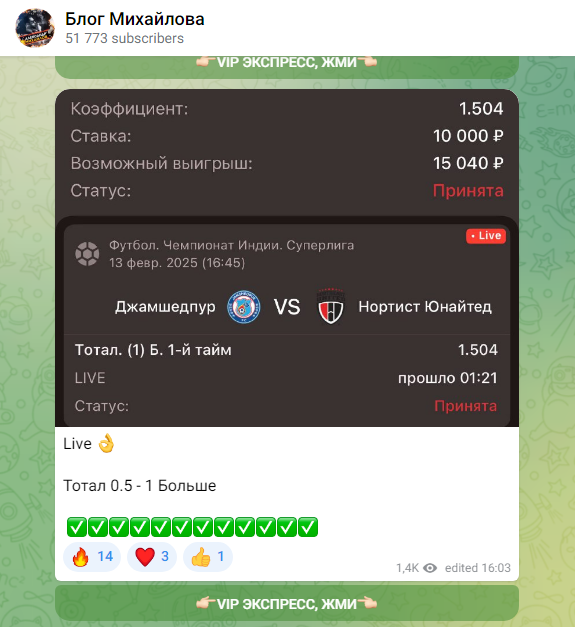This screenshot has width=575, height=627.
Task: Click the red Live badge
Action: (486, 236)
